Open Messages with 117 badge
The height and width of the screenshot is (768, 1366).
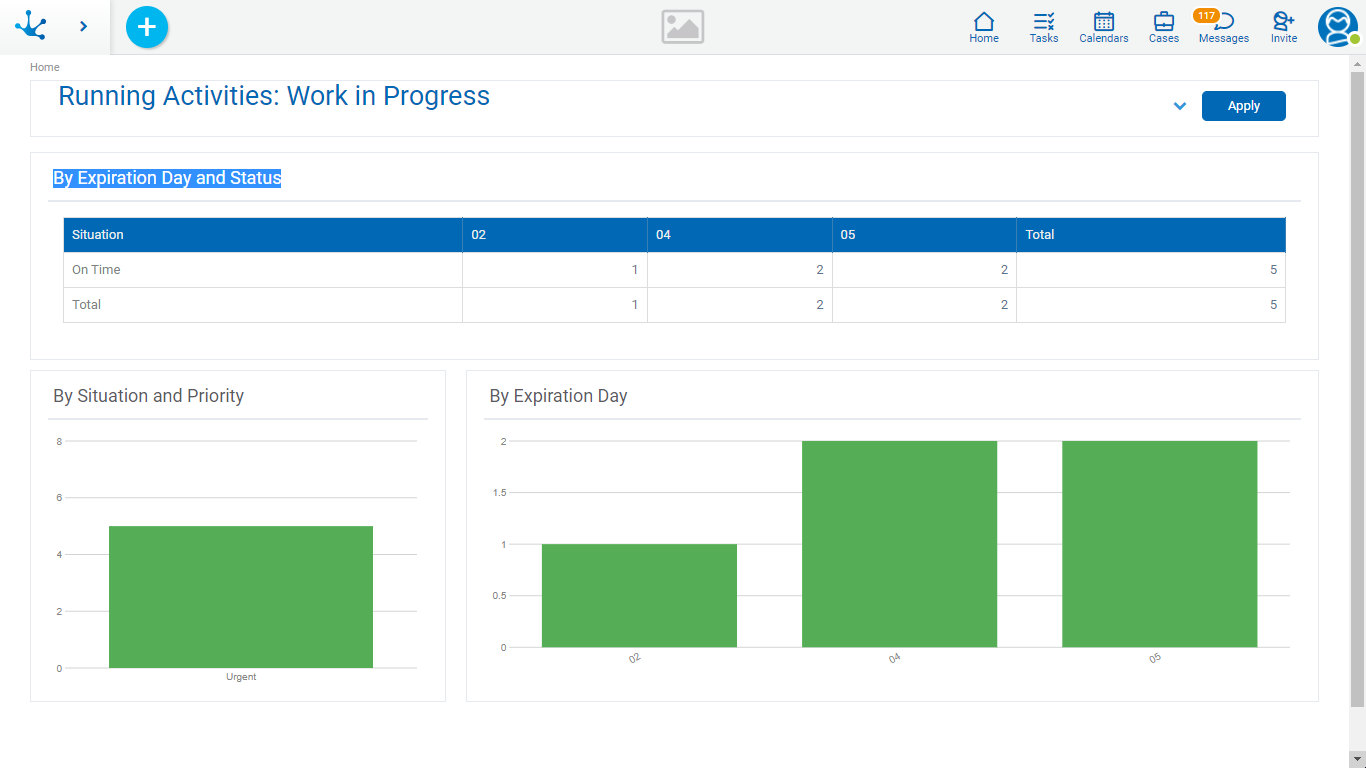pyautogui.click(x=1223, y=27)
